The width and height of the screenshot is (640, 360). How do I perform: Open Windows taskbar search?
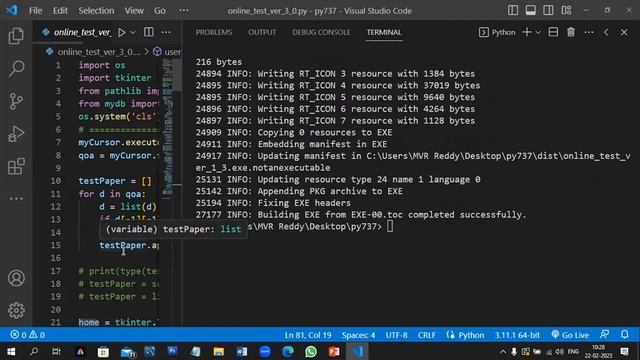(x=34, y=351)
